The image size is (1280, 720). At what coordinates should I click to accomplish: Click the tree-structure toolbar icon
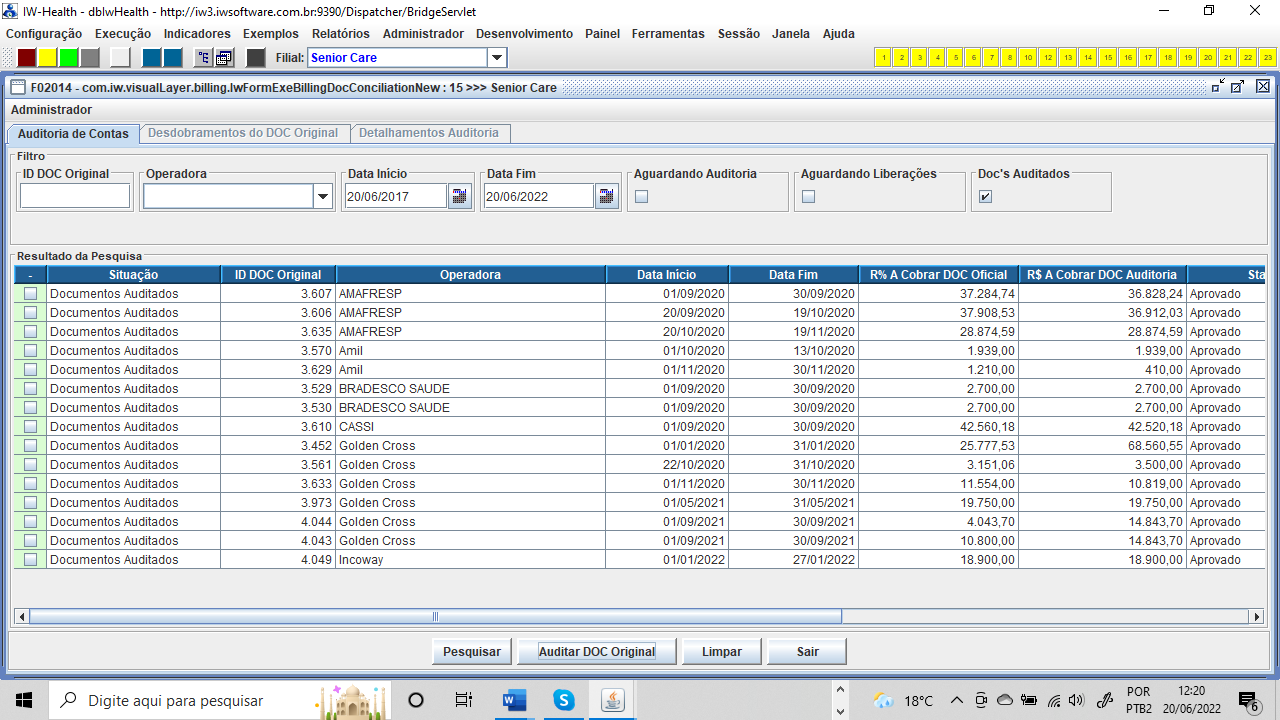(203, 58)
